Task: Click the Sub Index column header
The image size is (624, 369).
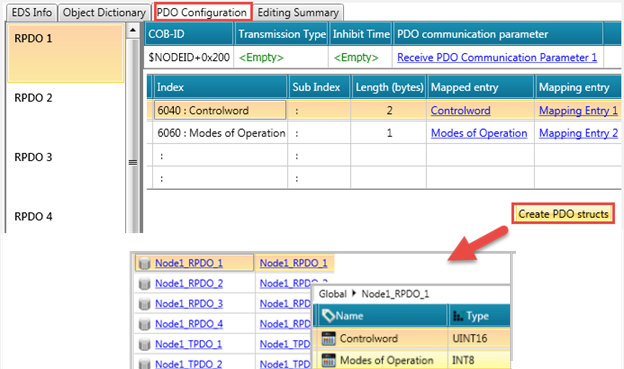Action: click(319, 87)
